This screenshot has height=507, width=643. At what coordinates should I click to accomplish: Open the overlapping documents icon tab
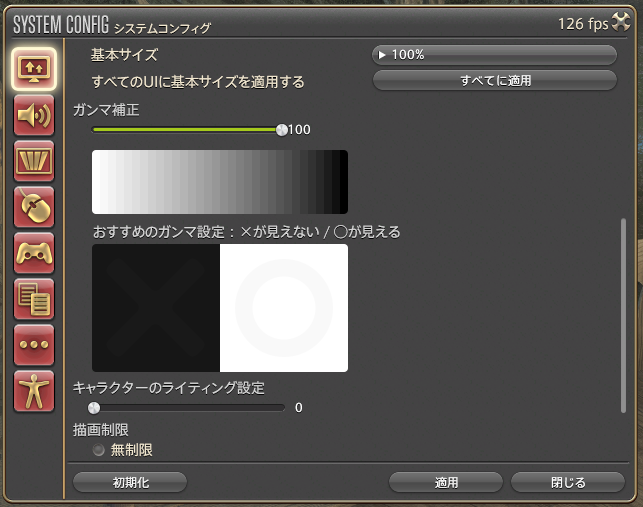pos(35,299)
